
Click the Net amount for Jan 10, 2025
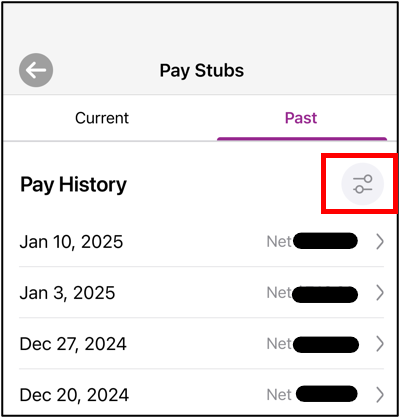pyautogui.click(x=325, y=241)
